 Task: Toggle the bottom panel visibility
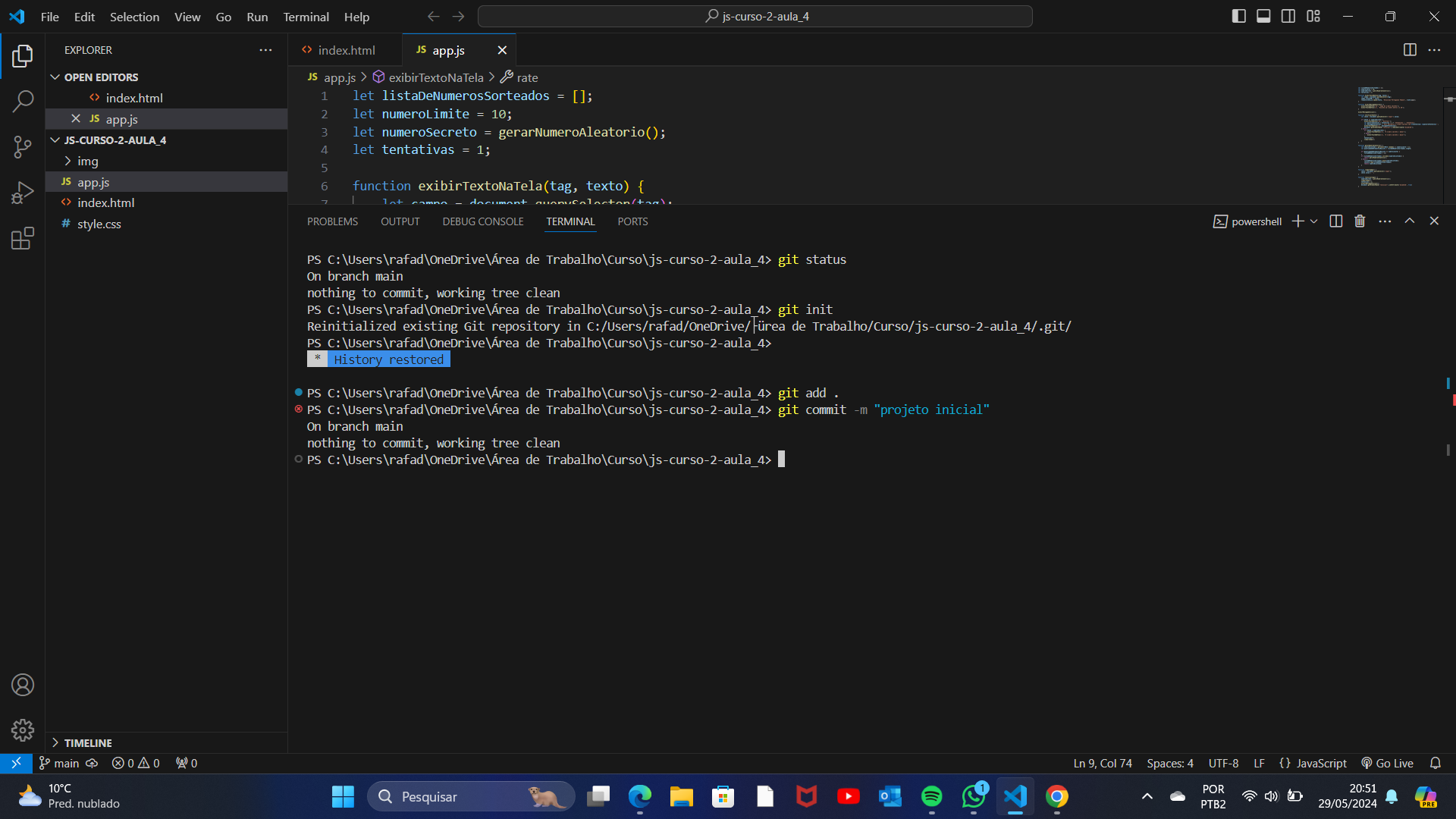pyautogui.click(x=1263, y=16)
